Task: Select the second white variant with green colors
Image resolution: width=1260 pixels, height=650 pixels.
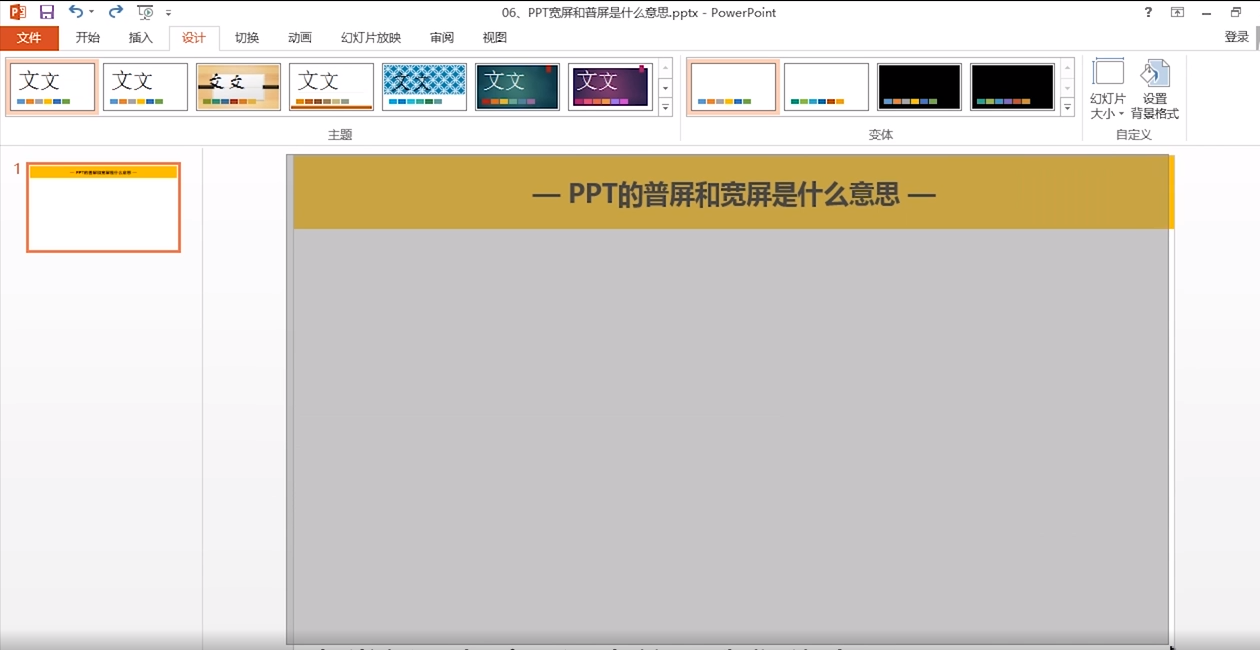Action: (826, 87)
